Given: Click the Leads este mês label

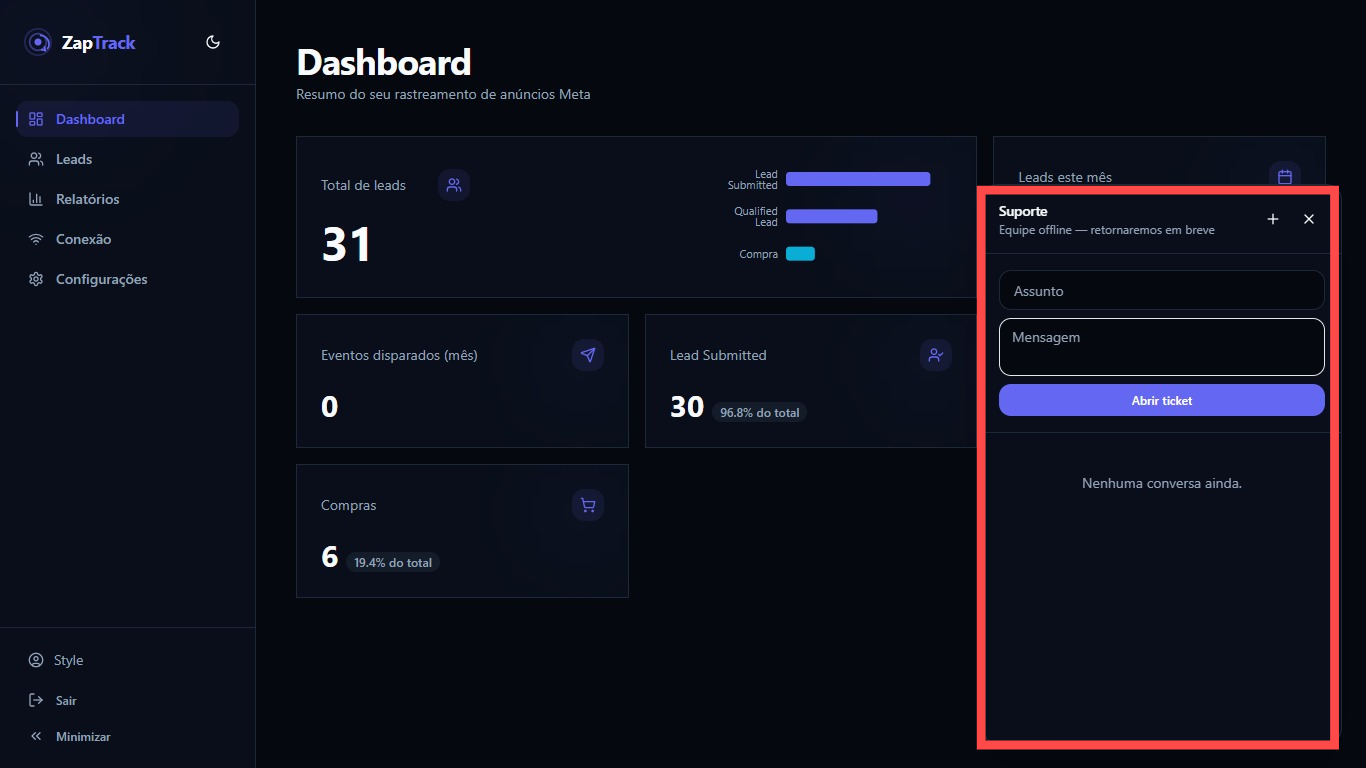Looking at the screenshot, I should coord(1065,177).
